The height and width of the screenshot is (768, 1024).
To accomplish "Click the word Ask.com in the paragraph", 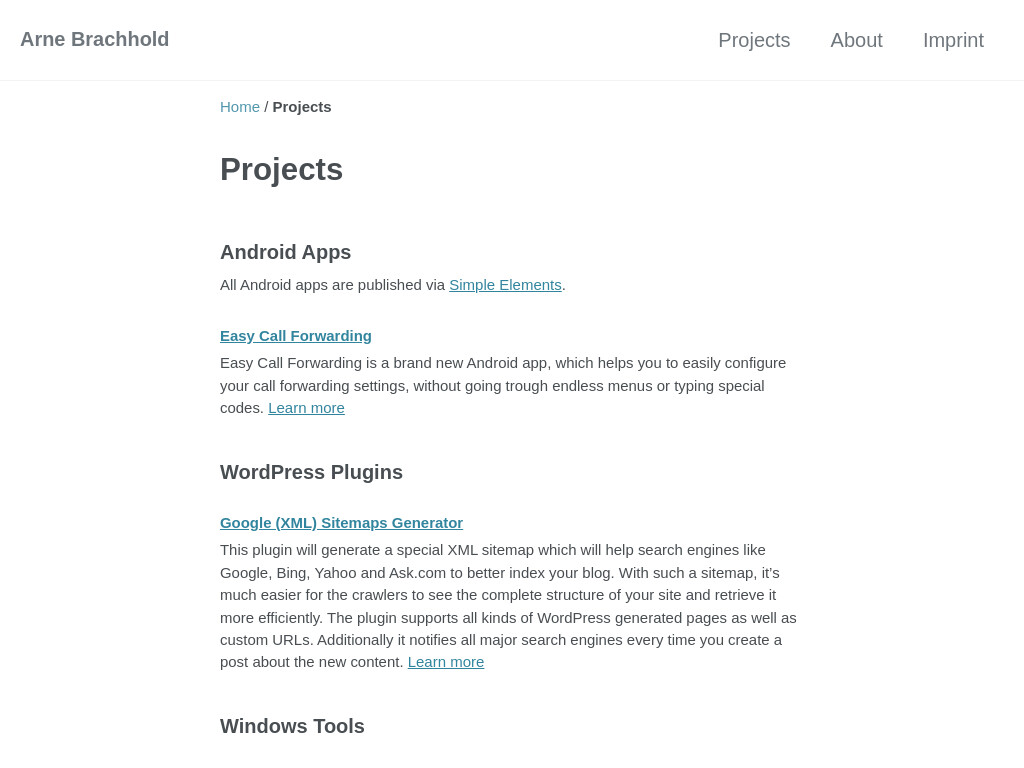I will click(417, 573).
